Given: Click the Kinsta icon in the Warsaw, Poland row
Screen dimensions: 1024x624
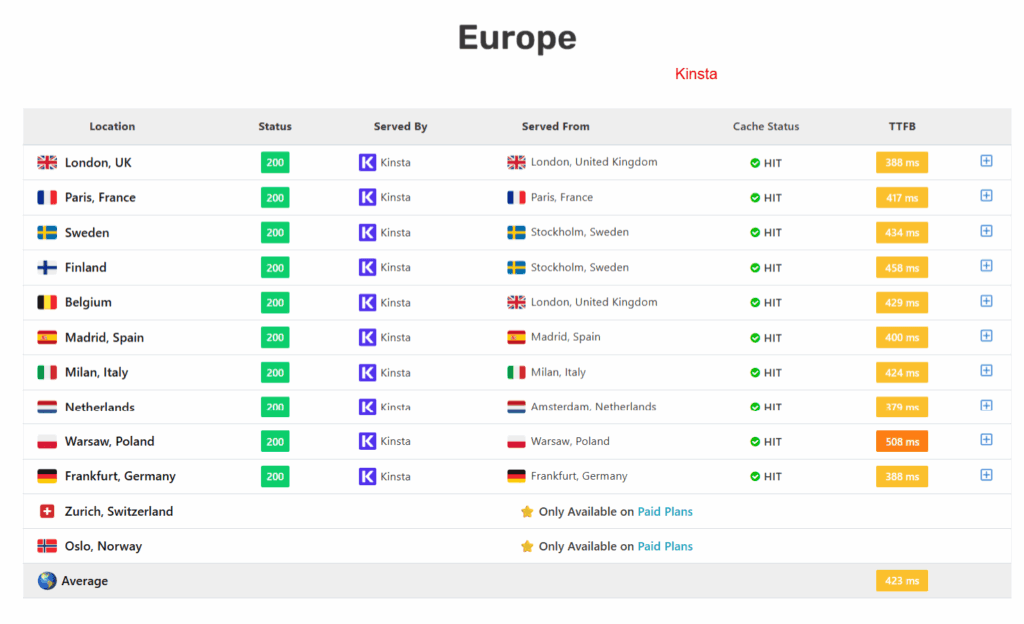Looking at the screenshot, I should (x=368, y=441).
